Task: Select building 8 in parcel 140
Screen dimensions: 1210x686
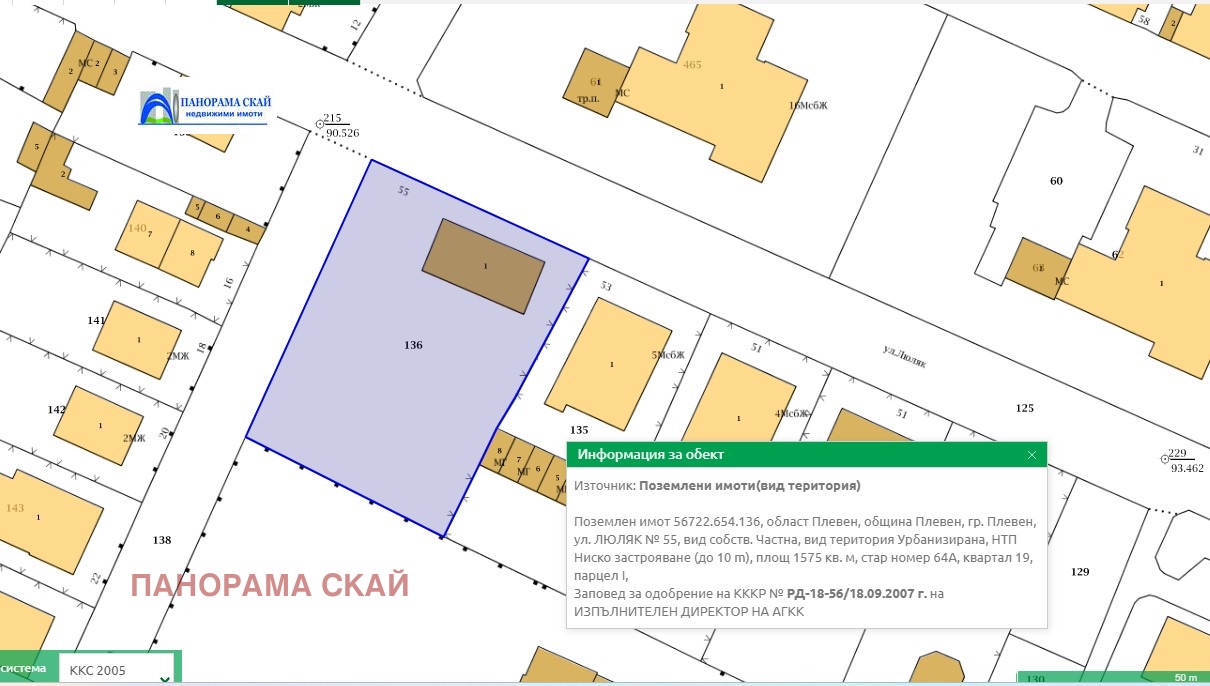Action: 192,253
